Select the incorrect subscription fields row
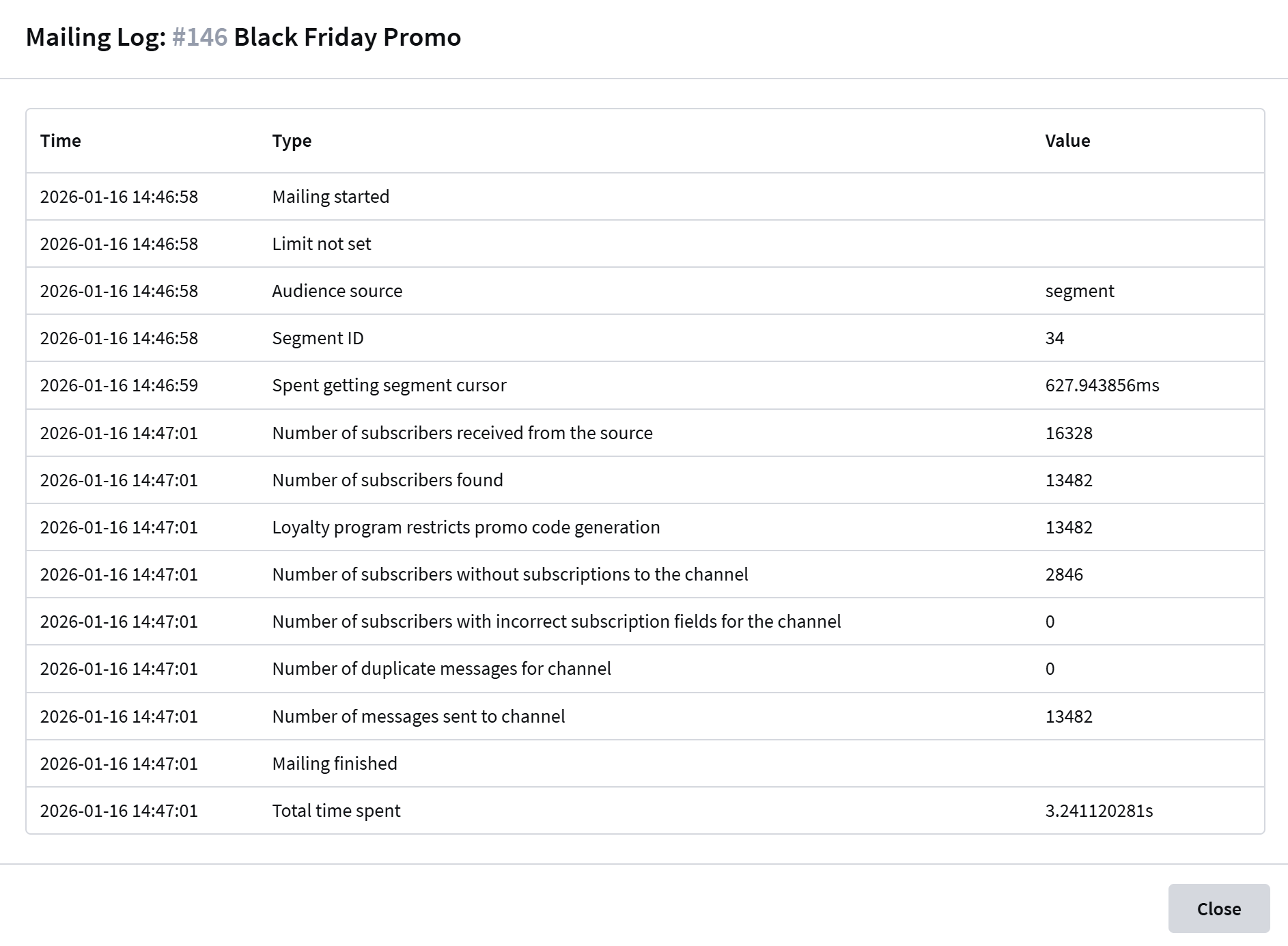The height and width of the screenshot is (946, 1288). (556, 622)
